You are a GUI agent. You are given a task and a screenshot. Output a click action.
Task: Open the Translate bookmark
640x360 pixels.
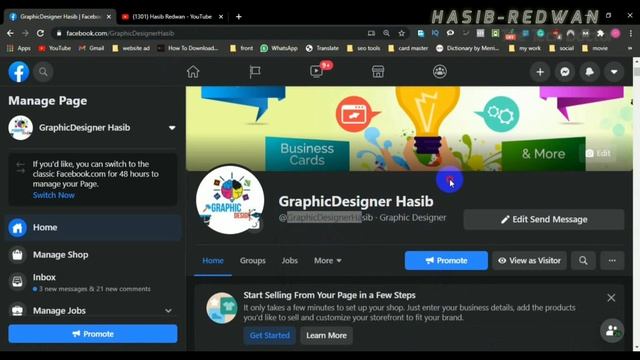[x=322, y=48]
